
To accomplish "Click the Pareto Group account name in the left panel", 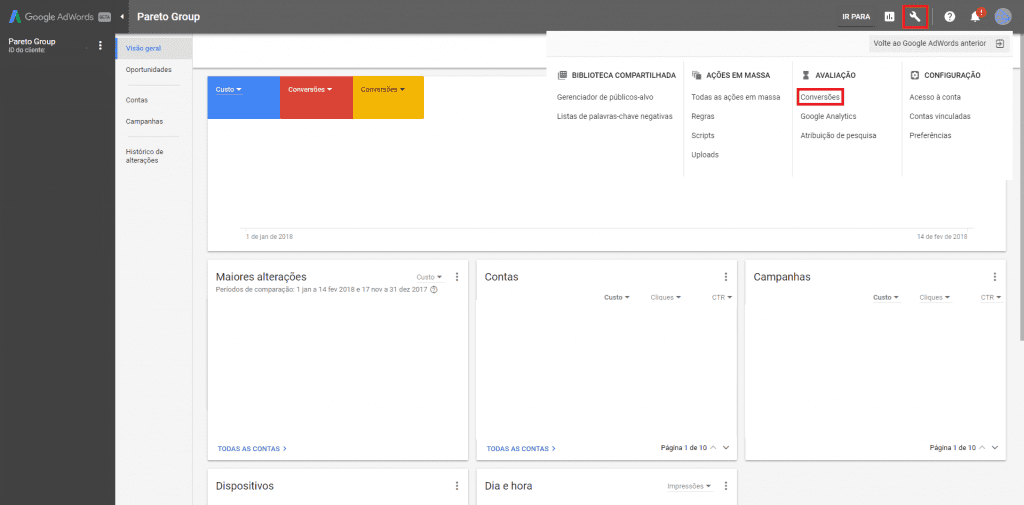I will [x=32, y=41].
